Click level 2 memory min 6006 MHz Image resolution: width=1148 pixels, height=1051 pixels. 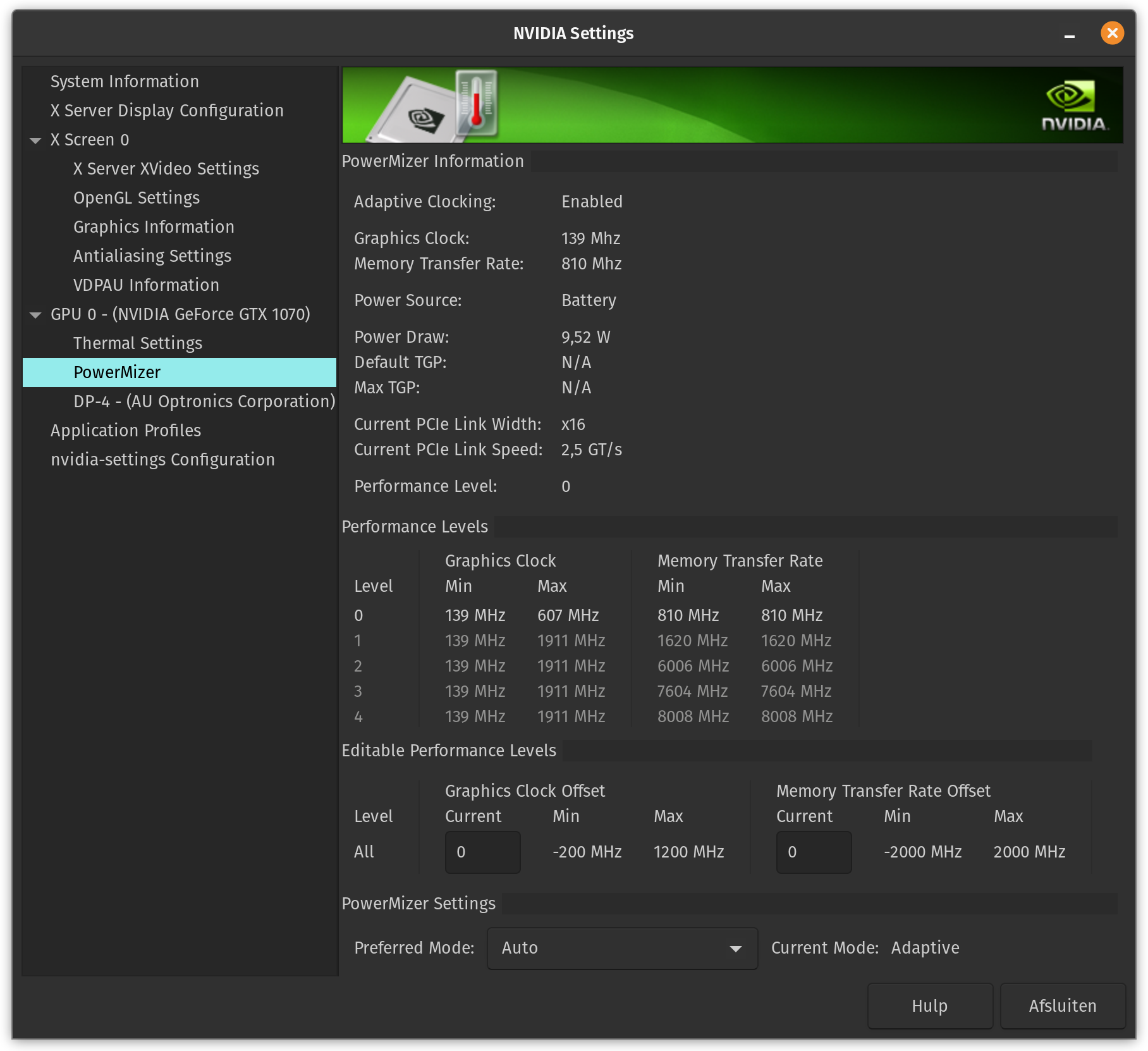pos(693,666)
